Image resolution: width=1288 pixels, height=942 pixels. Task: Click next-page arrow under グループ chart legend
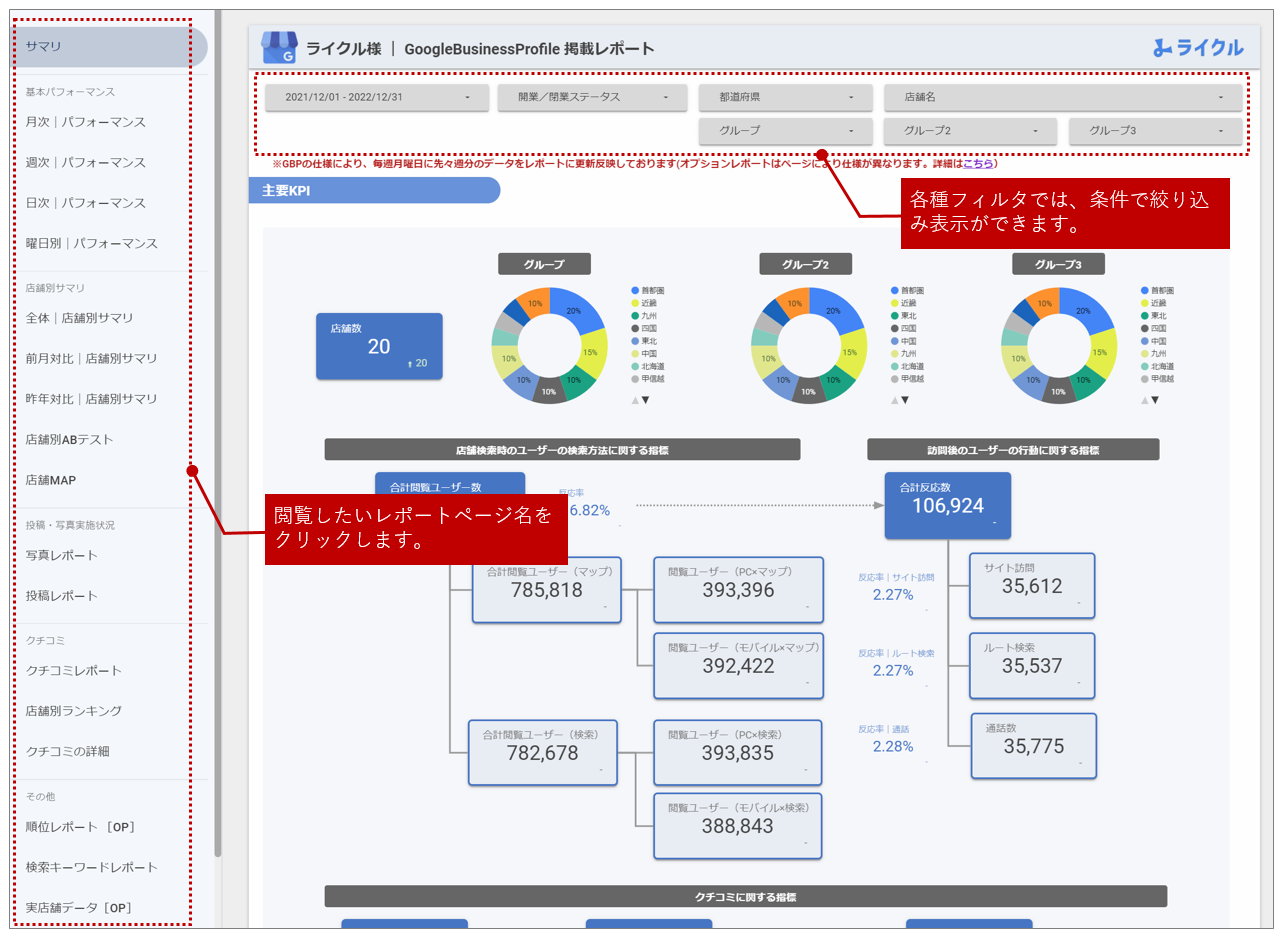pyautogui.click(x=645, y=400)
